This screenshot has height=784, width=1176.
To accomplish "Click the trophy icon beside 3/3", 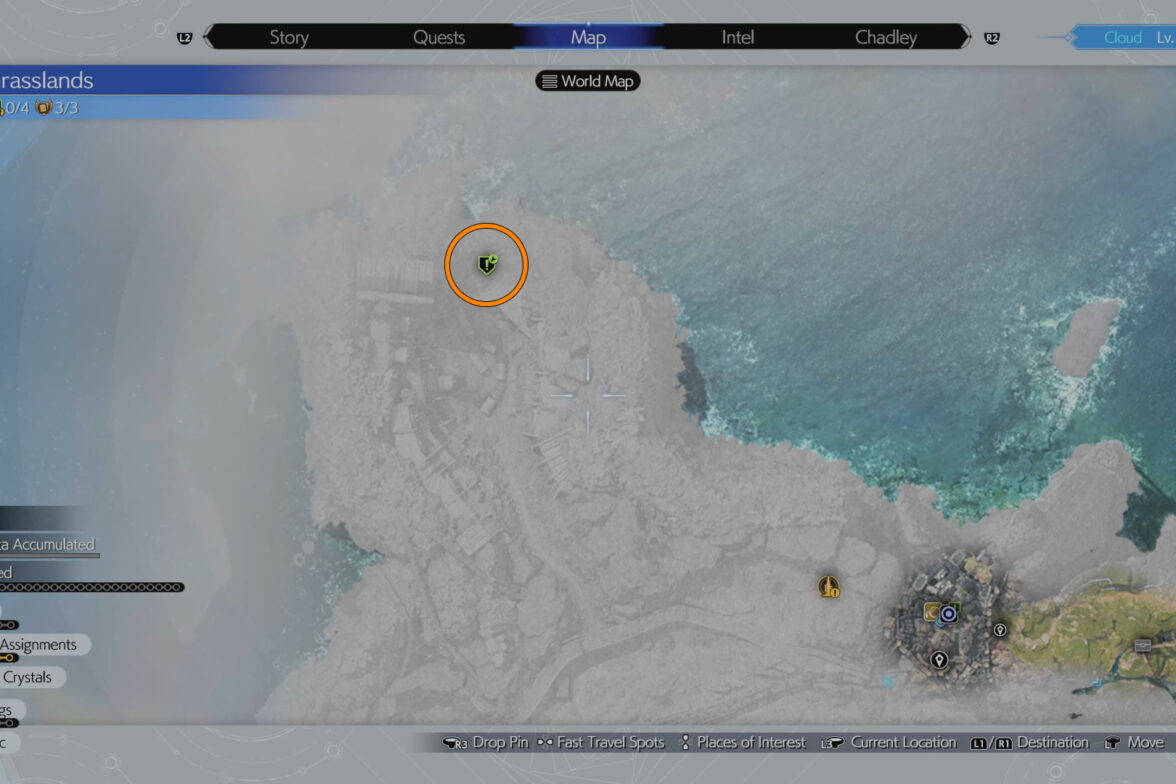I will [44, 108].
